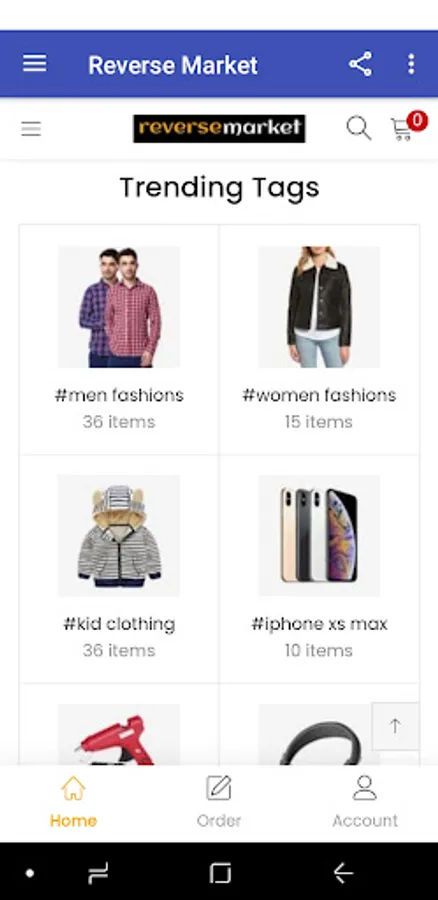Open the #iphone xs max tag link

(319, 624)
